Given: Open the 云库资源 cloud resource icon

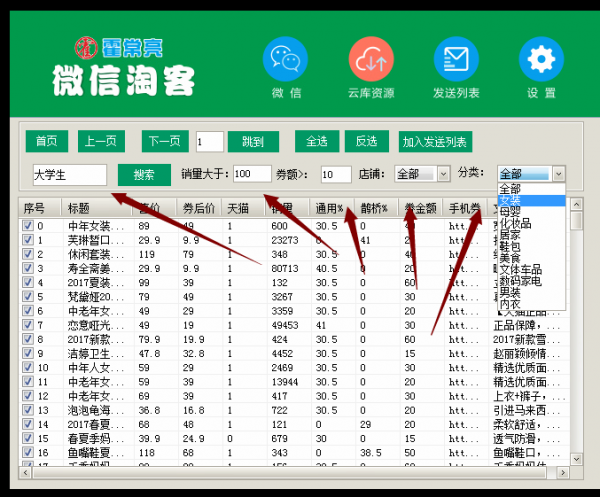Looking at the screenshot, I should [x=371, y=59].
